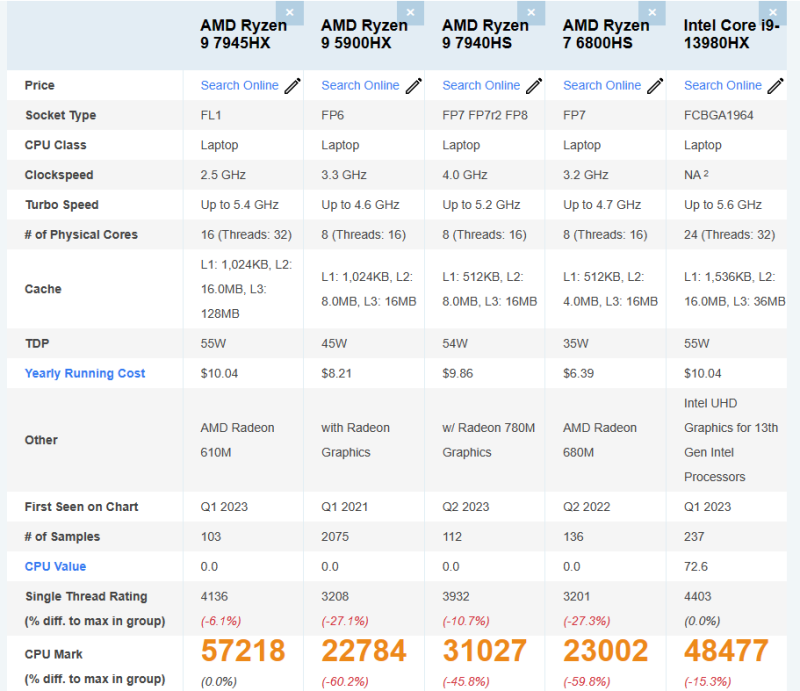800x691 pixels.
Task: Click samples count 237
Action: point(694,537)
